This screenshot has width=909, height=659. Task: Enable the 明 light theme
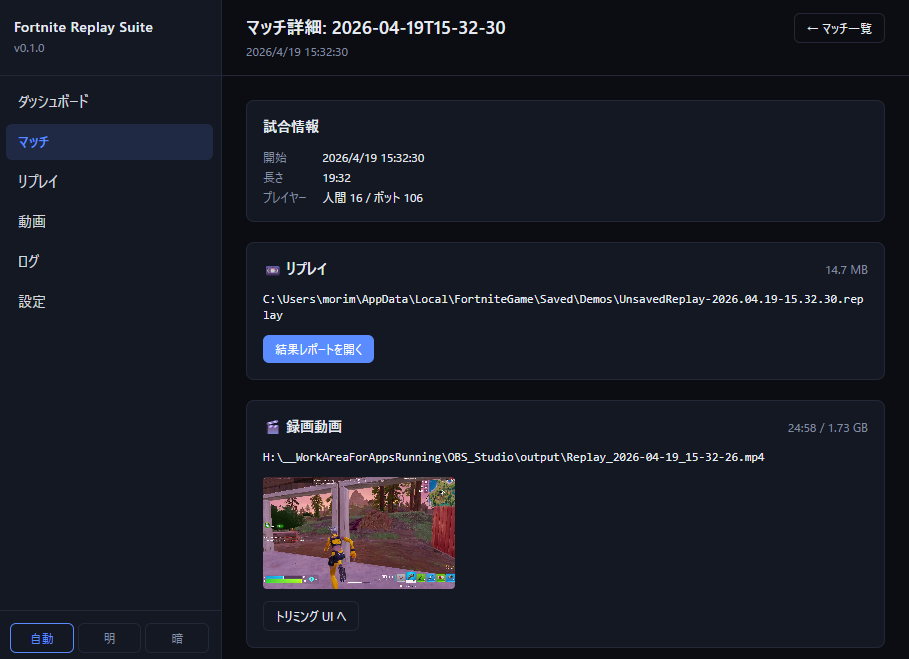point(109,638)
